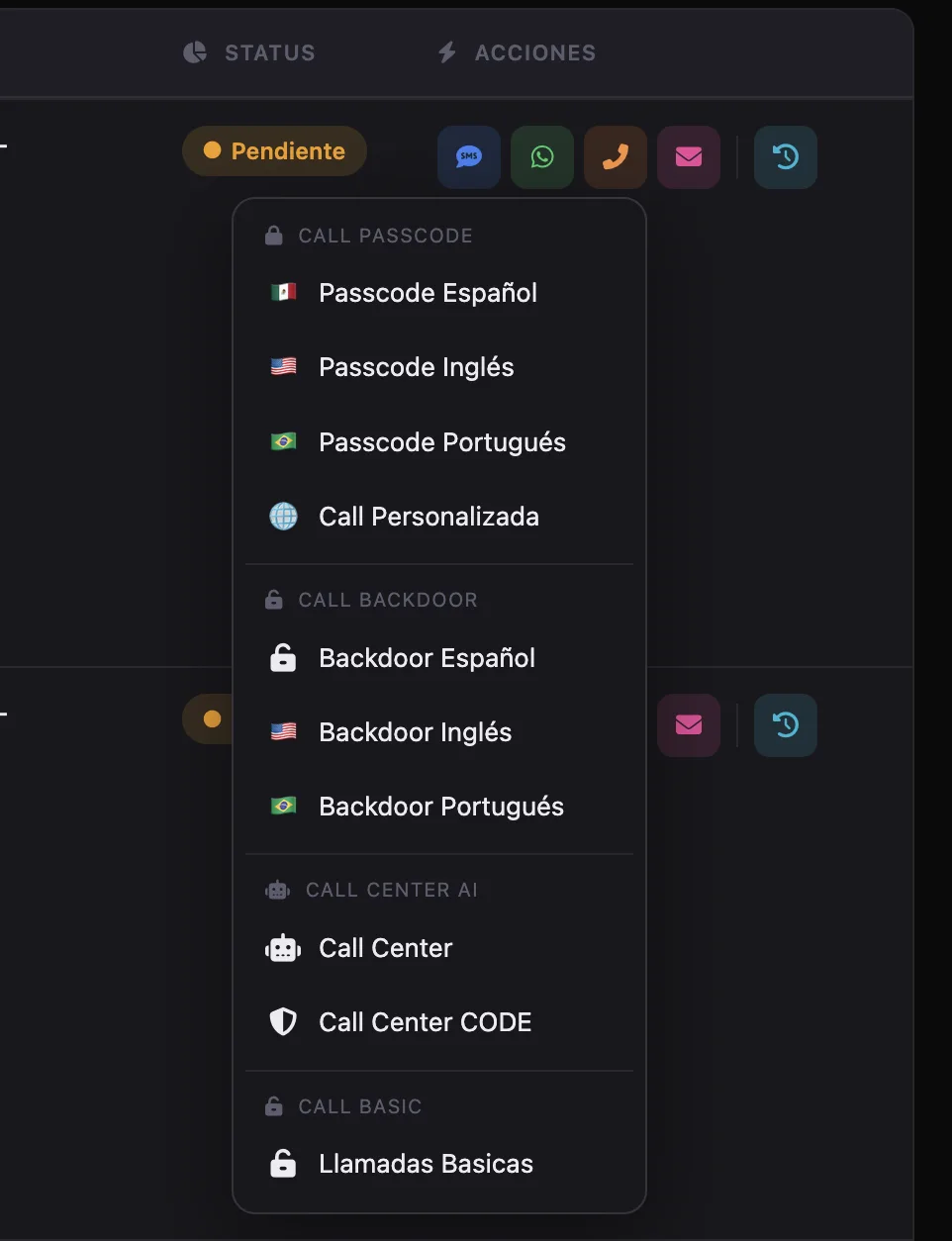Select Backdoor Español option
This screenshot has width=952, height=1241.
[439, 658]
